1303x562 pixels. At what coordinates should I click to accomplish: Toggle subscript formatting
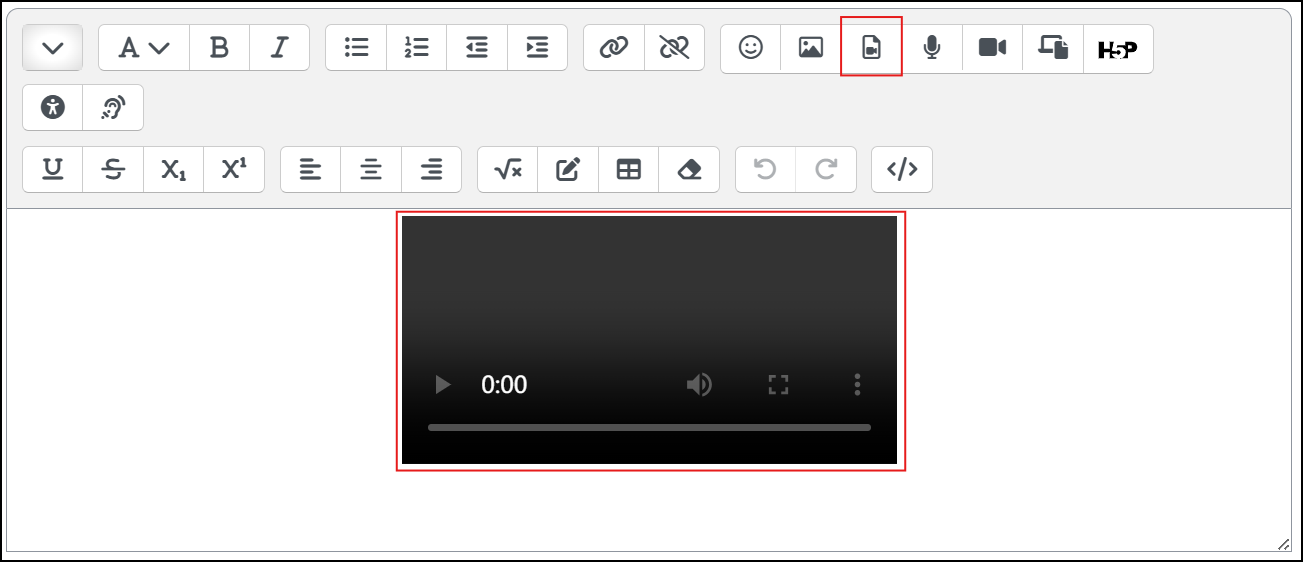click(x=174, y=170)
